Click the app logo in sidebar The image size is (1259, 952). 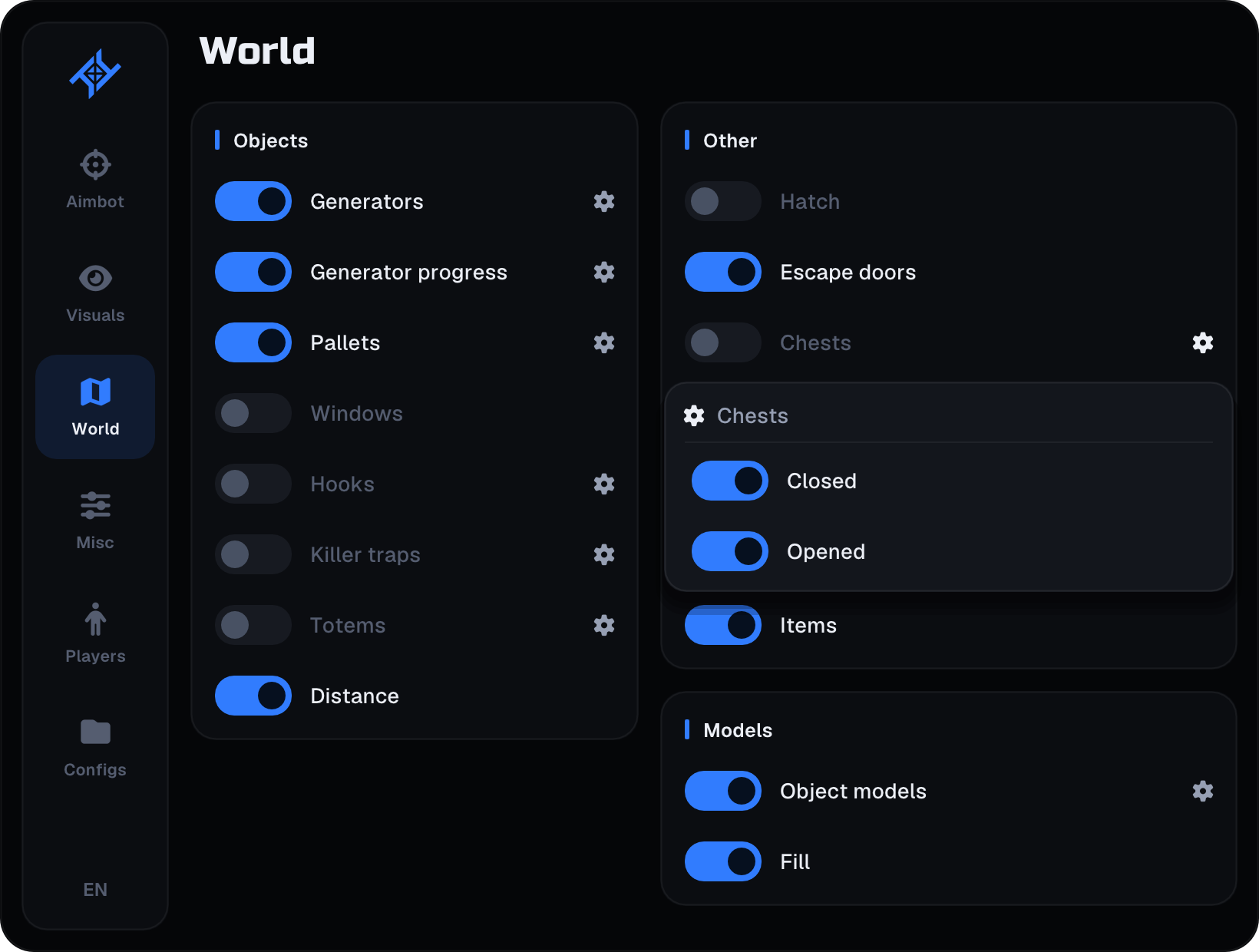[x=95, y=74]
